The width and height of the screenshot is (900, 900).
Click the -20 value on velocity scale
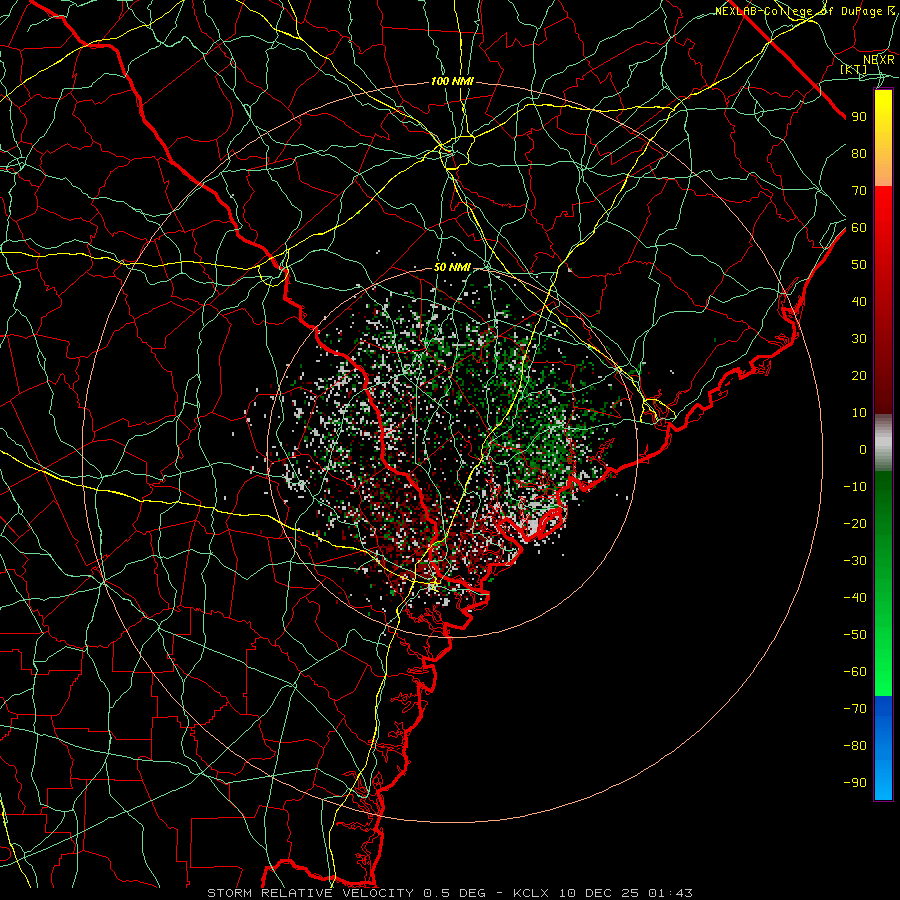point(855,524)
